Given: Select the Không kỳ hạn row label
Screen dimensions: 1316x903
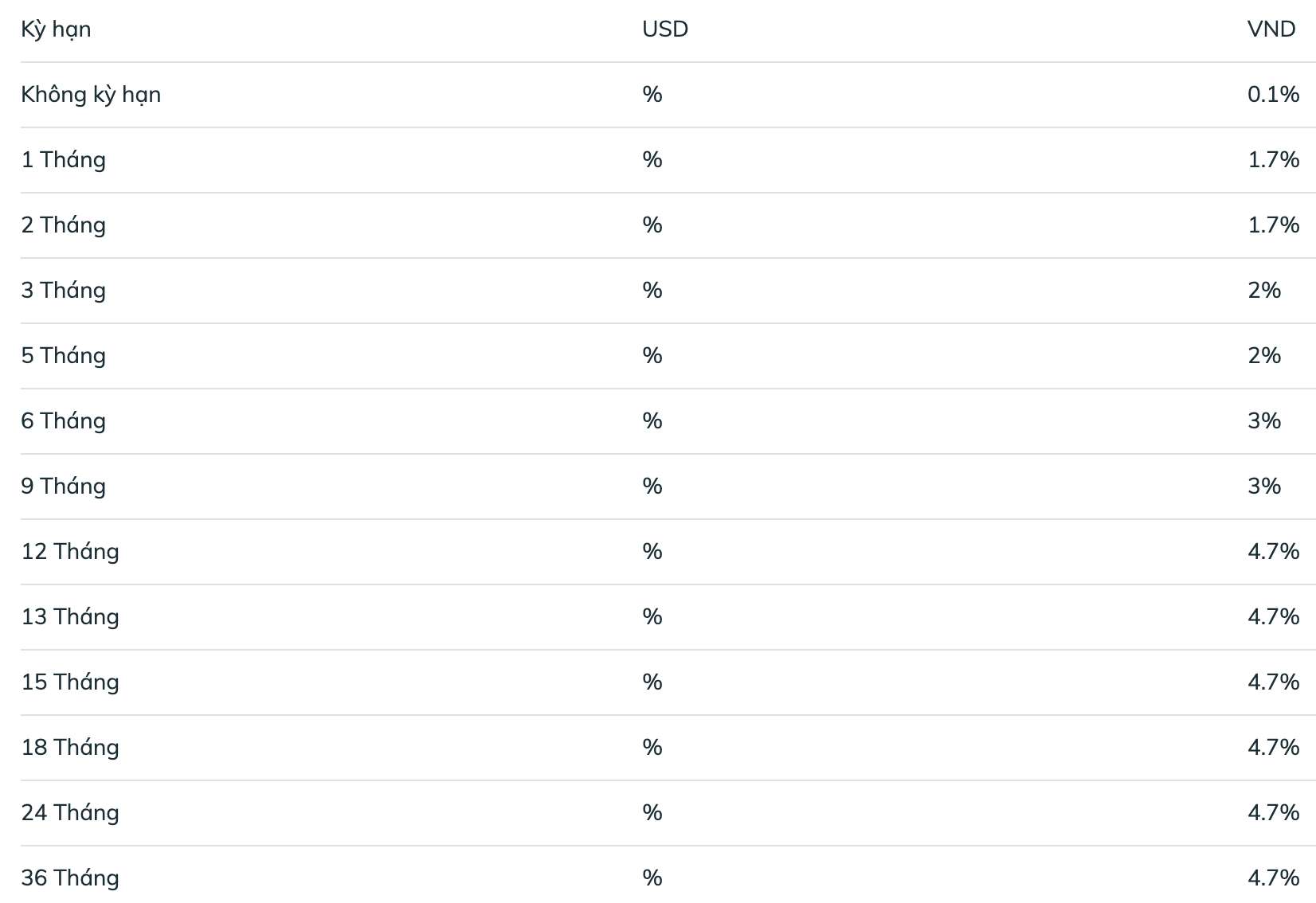Looking at the screenshot, I should 91,95.
